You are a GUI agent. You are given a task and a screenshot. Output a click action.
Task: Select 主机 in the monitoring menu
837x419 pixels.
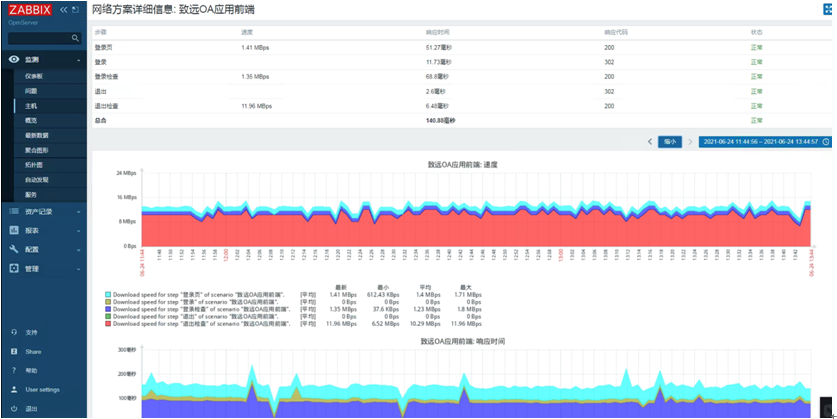point(31,106)
